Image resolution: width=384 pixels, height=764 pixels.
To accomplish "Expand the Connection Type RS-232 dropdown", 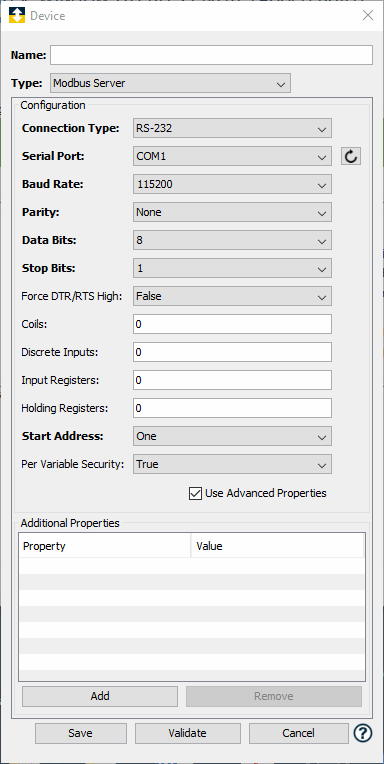I will [232, 129].
